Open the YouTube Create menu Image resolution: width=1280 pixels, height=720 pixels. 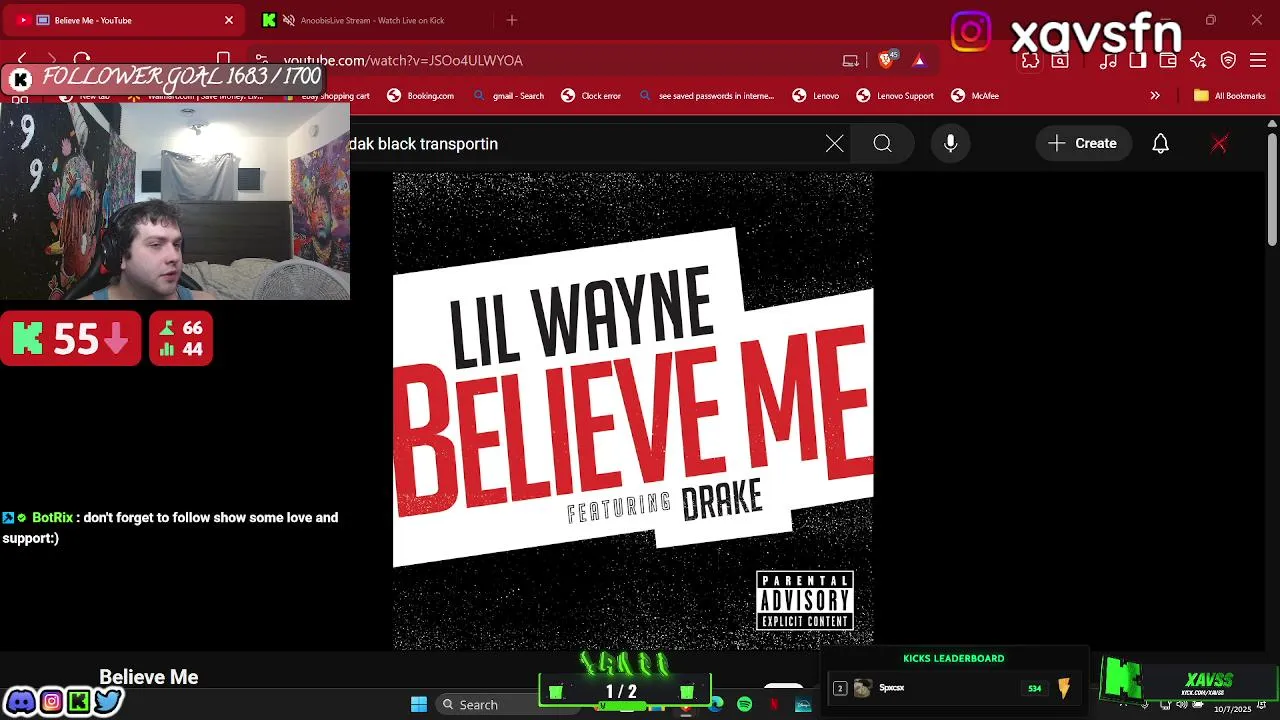click(x=1083, y=144)
